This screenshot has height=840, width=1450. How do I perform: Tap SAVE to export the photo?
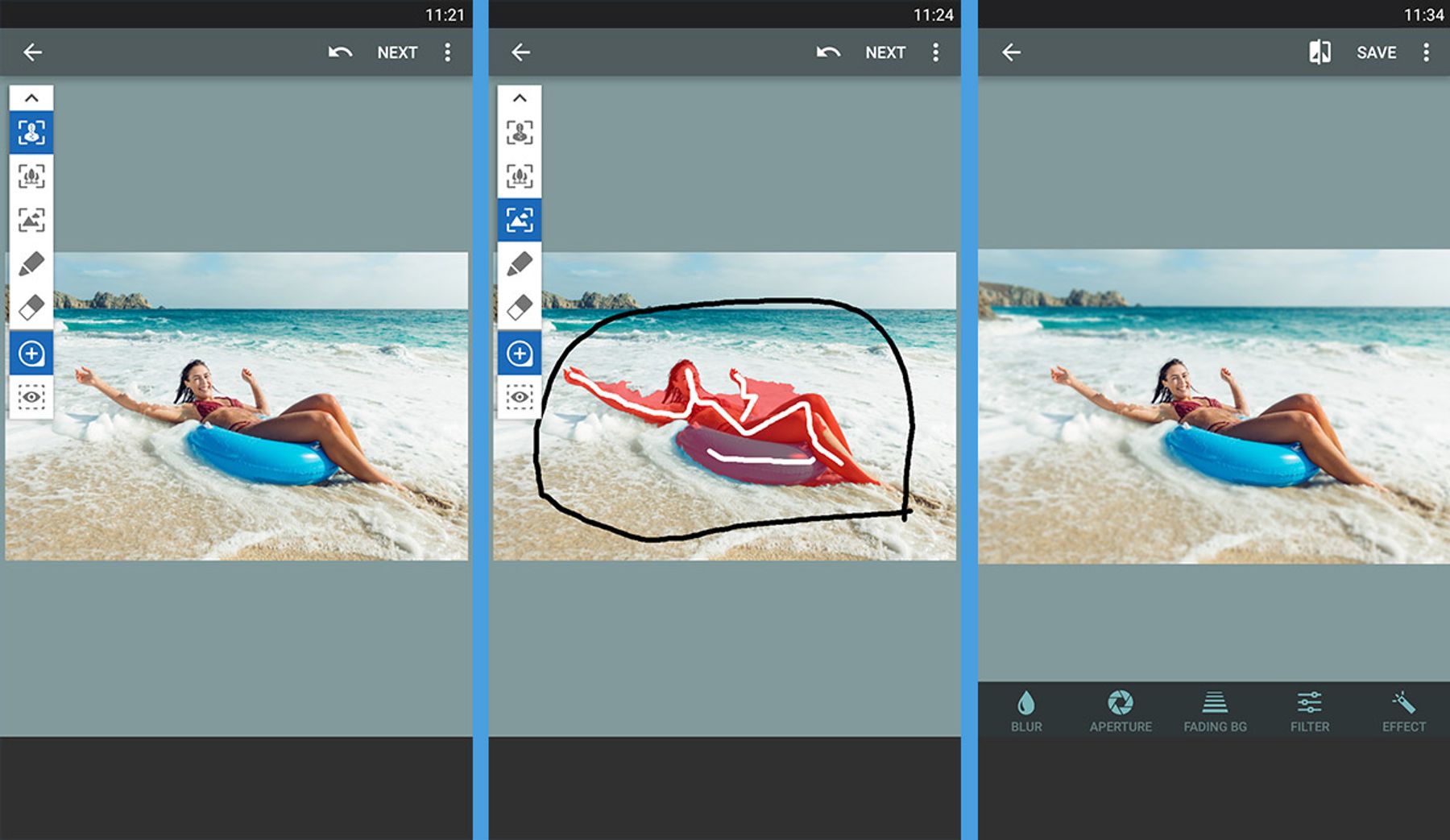(x=1377, y=52)
